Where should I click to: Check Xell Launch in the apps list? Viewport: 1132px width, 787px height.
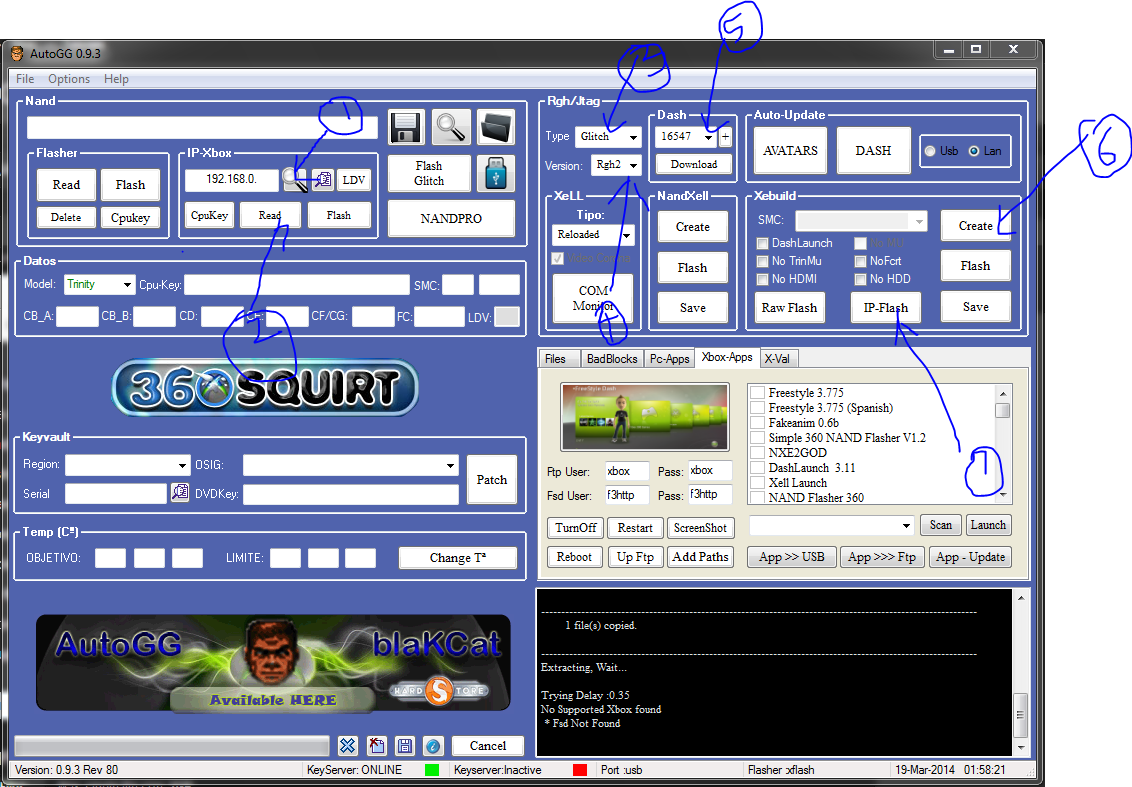(x=758, y=483)
